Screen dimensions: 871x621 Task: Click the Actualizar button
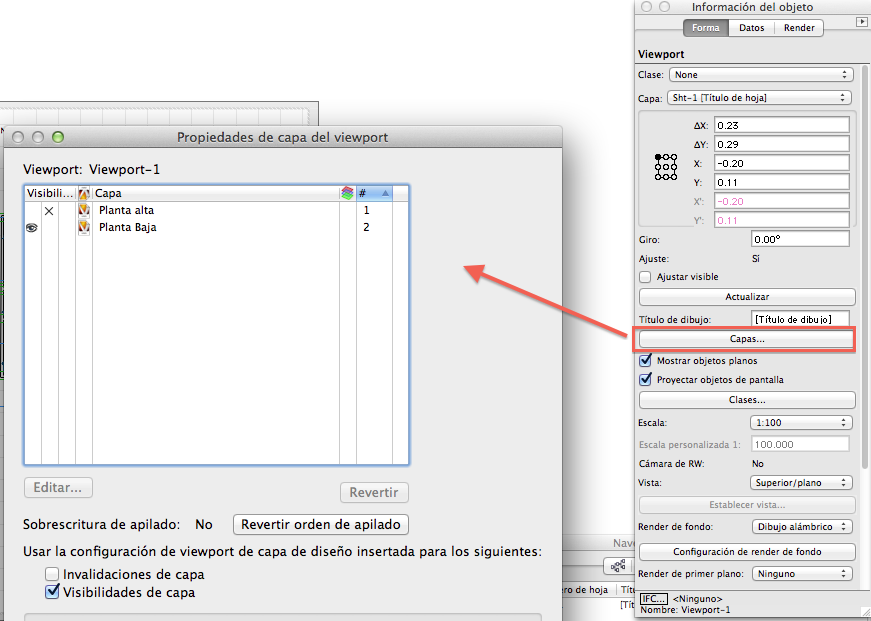(747, 297)
